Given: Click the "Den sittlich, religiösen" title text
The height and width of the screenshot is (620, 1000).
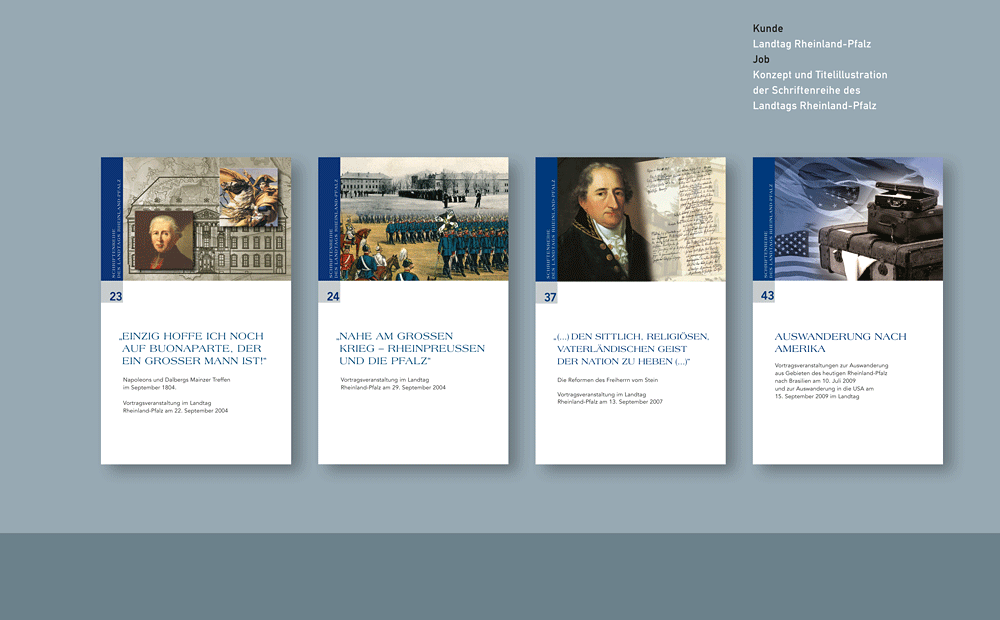Looking at the screenshot, I should pyautogui.click(x=632, y=348).
